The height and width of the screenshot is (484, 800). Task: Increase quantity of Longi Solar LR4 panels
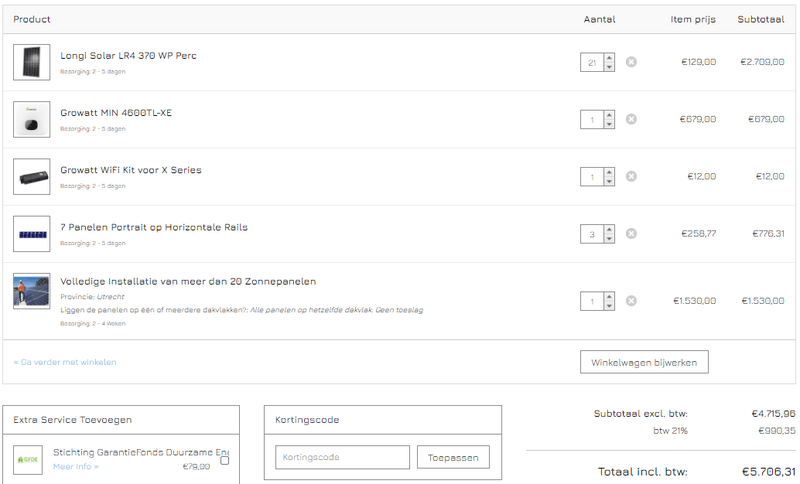609,58
